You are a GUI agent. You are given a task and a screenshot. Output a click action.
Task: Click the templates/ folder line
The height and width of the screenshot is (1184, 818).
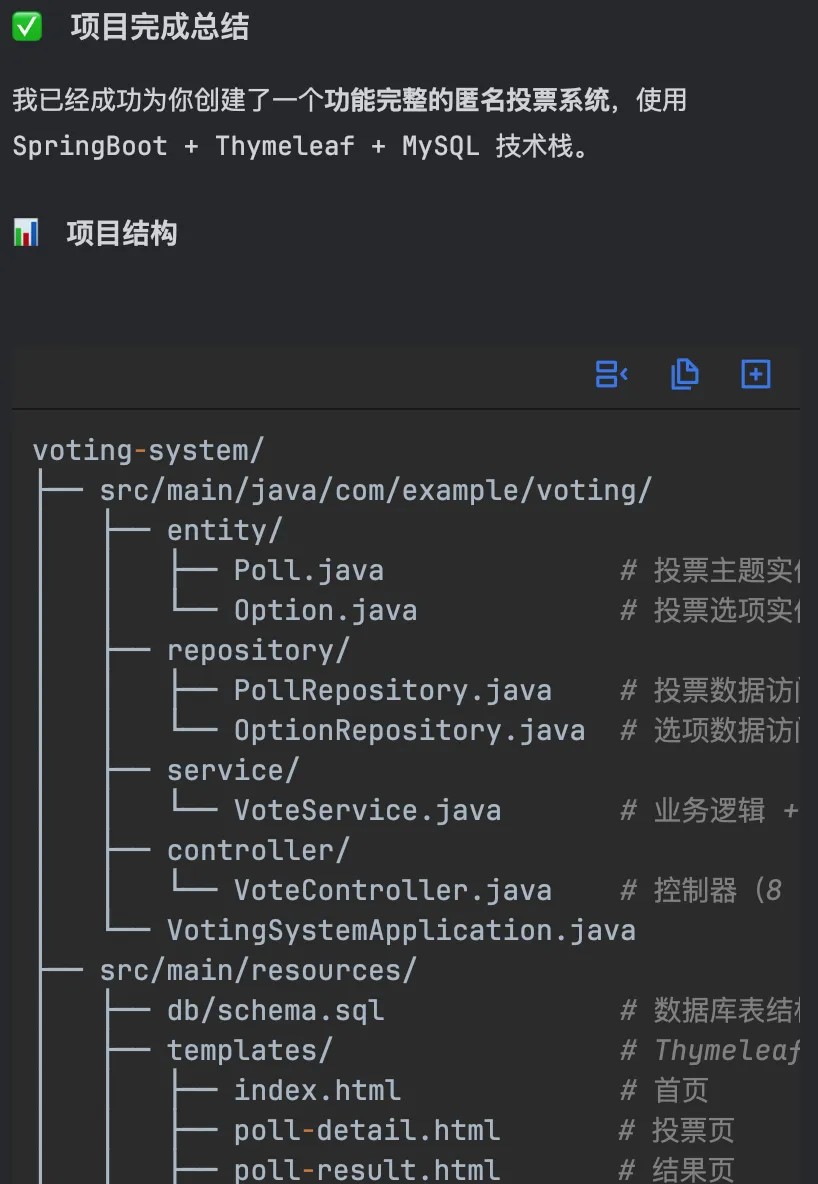249,1050
